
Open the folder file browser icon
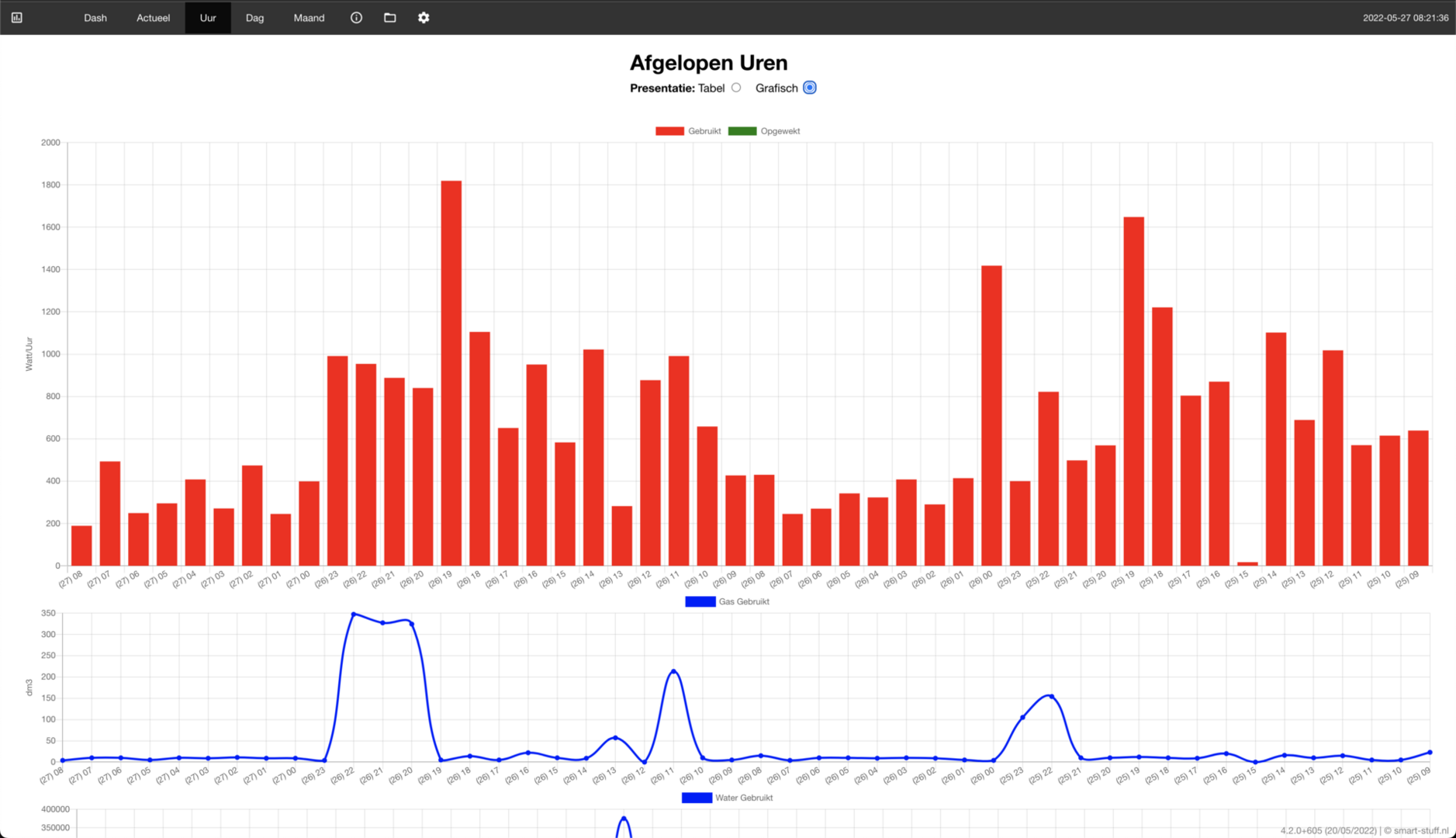click(x=390, y=17)
